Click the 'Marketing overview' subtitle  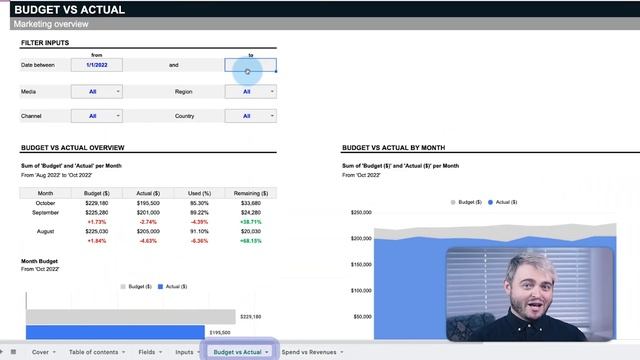[x=51, y=24]
